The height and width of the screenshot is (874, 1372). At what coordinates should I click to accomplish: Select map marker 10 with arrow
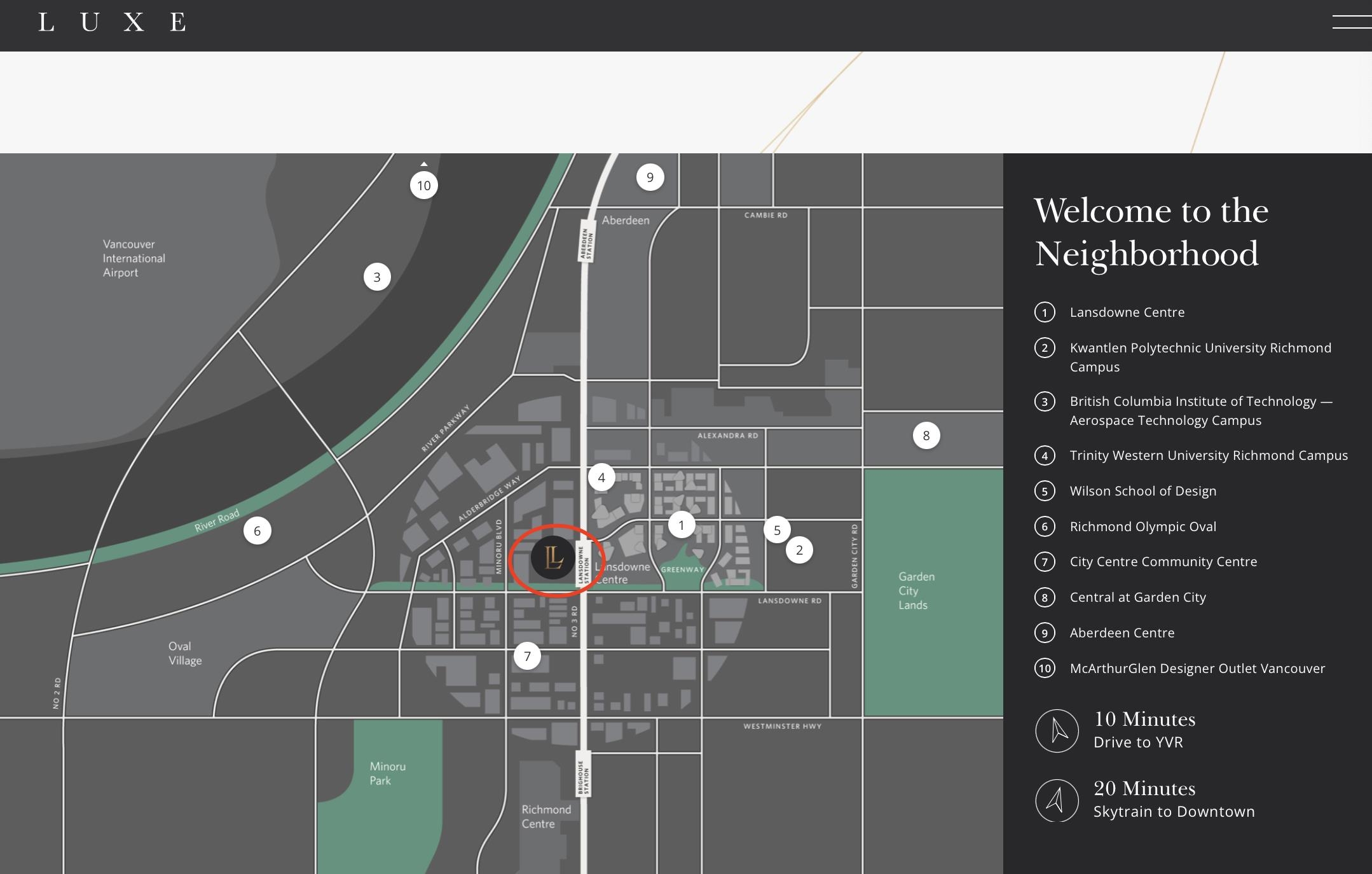point(424,185)
